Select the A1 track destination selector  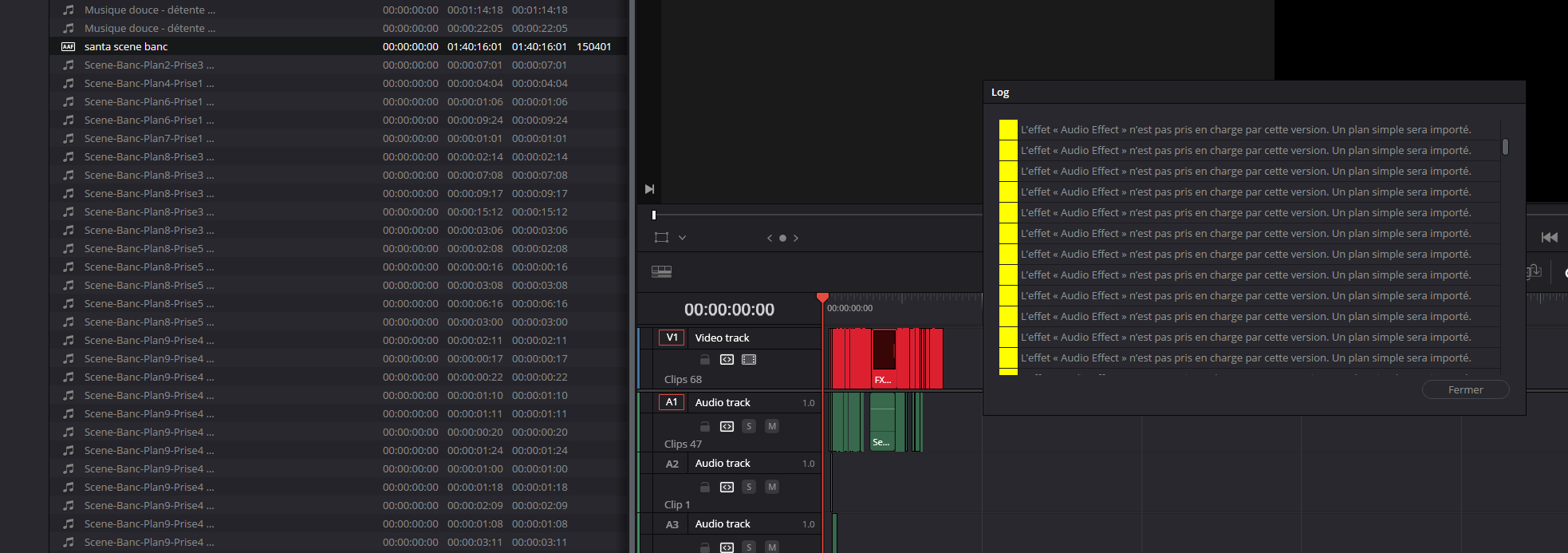(672, 402)
